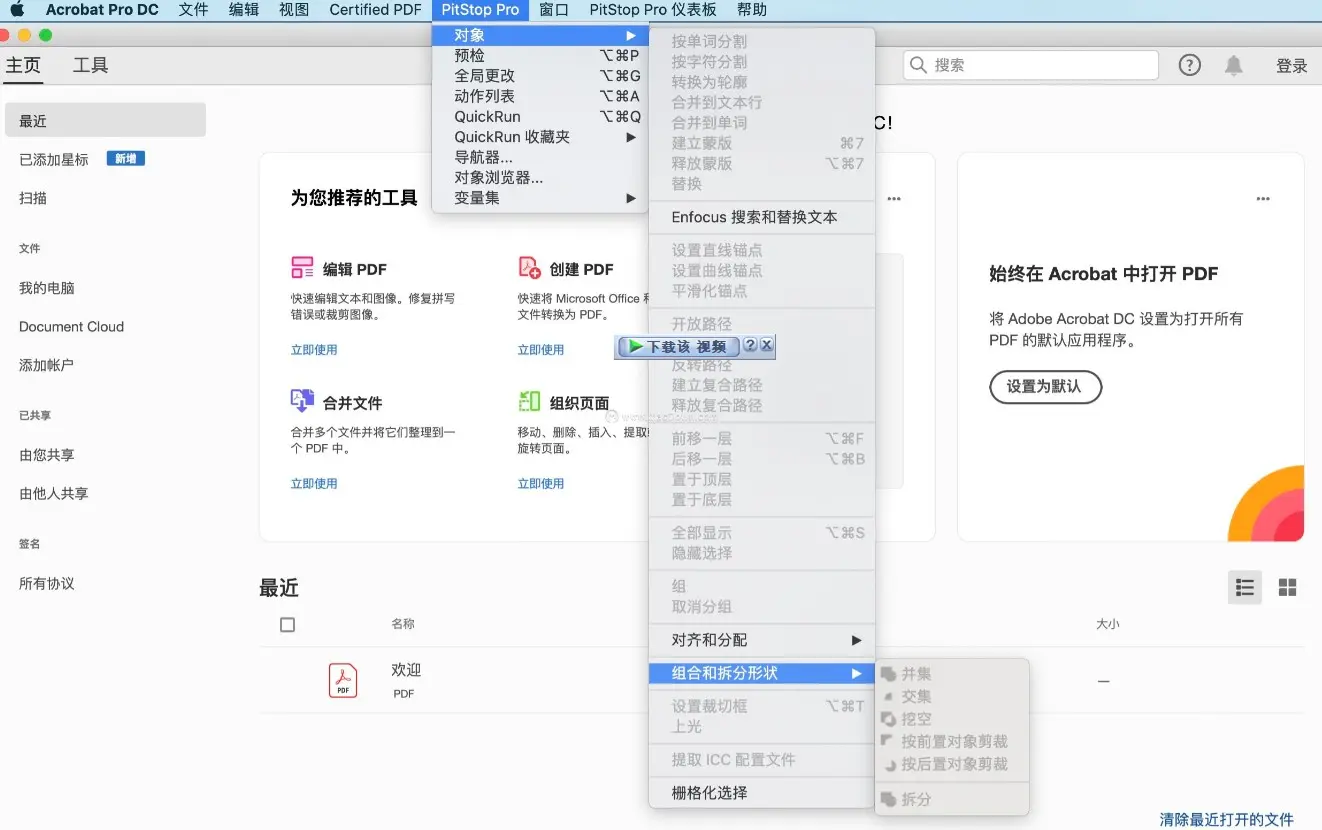1322x830 pixels.
Task: Open the 编辑 menu
Action: click(244, 10)
